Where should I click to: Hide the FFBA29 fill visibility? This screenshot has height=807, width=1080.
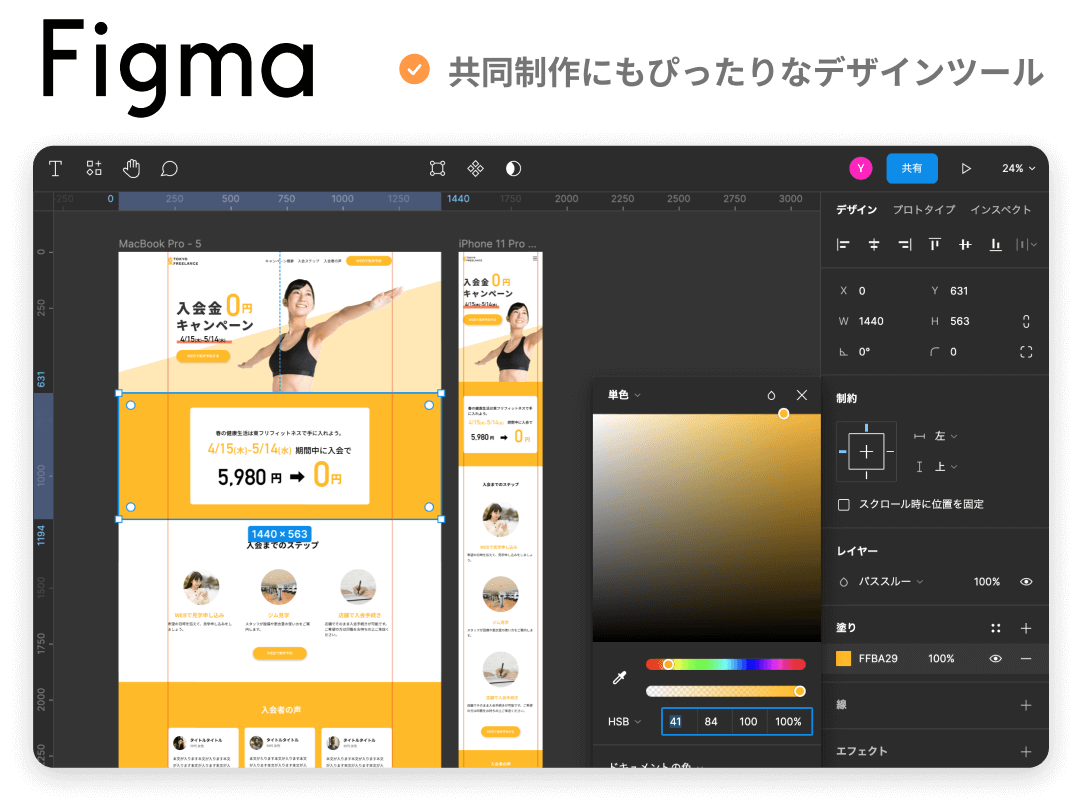click(x=995, y=659)
